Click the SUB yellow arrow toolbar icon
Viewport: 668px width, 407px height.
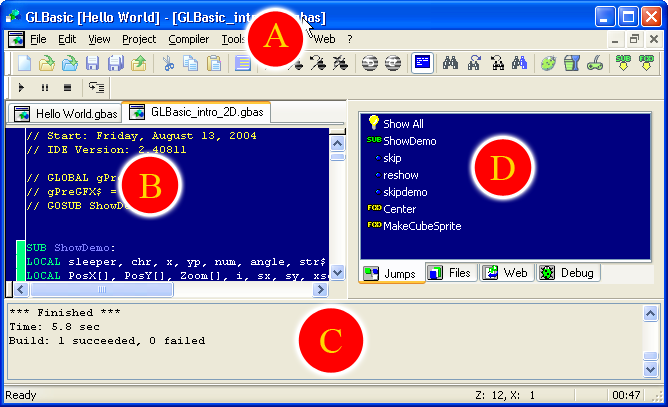point(624,63)
